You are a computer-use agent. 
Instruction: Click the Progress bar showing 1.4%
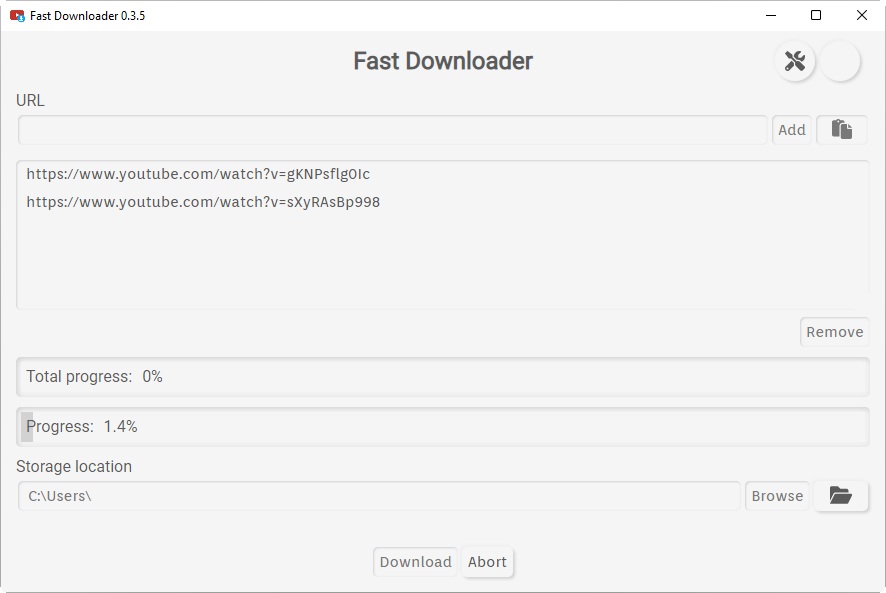pos(442,427)
